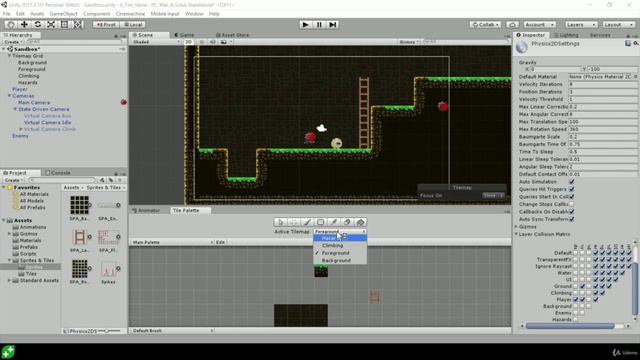Click the grass tile in the palette

click(x=321, y=271)
